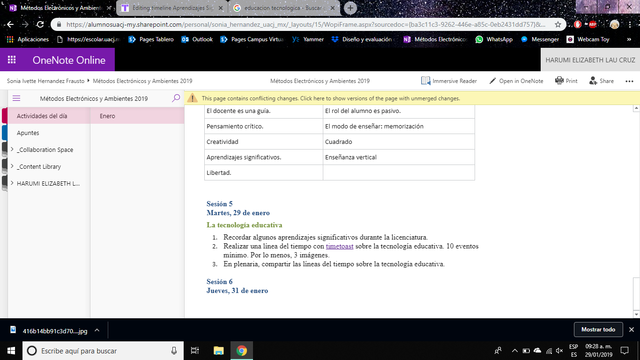Screen dimensions: 640x360
Task: Click the address bar URL
Action: click(x=305, y=24)
